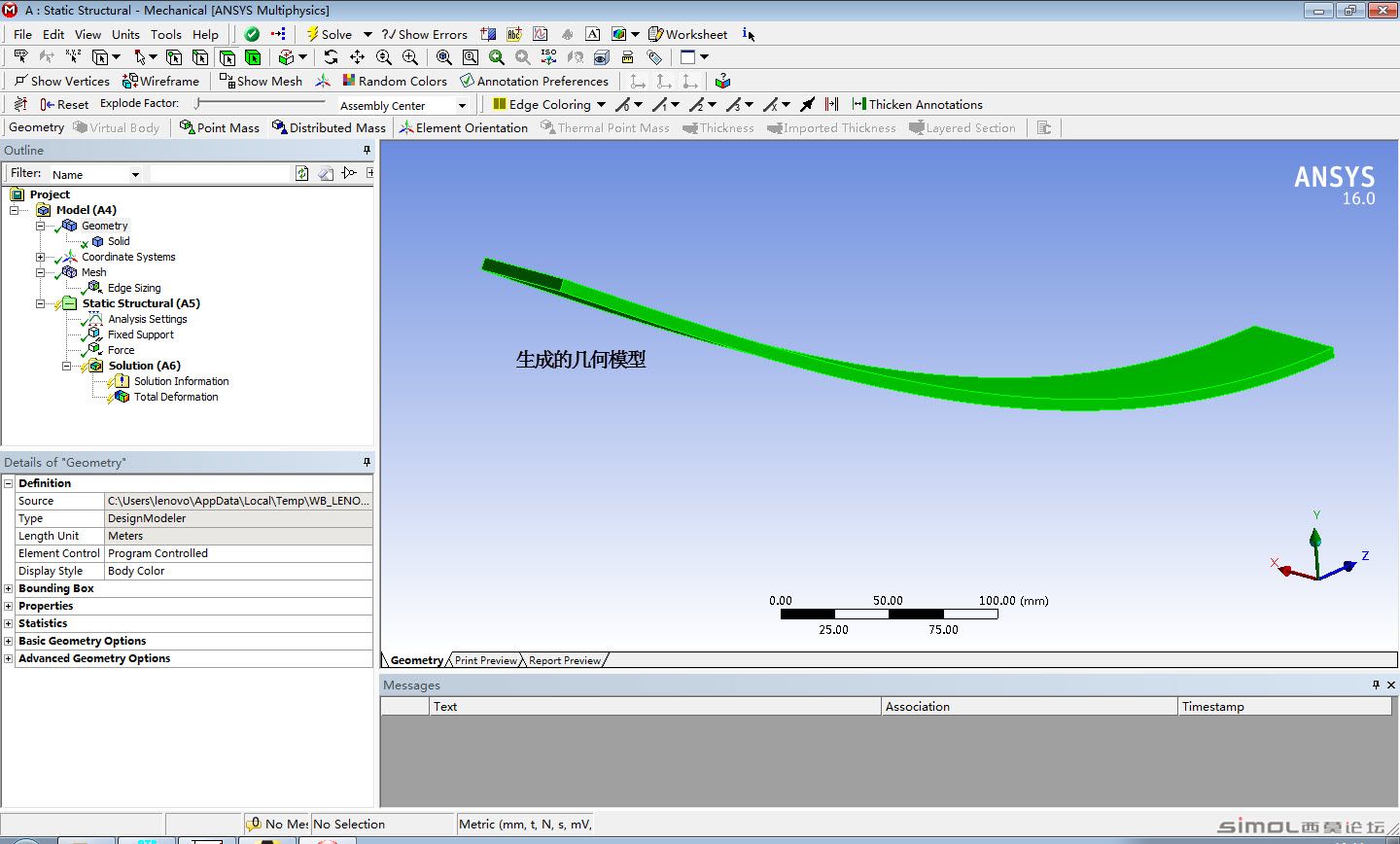Click Element Orientation tool

(463, 127)
